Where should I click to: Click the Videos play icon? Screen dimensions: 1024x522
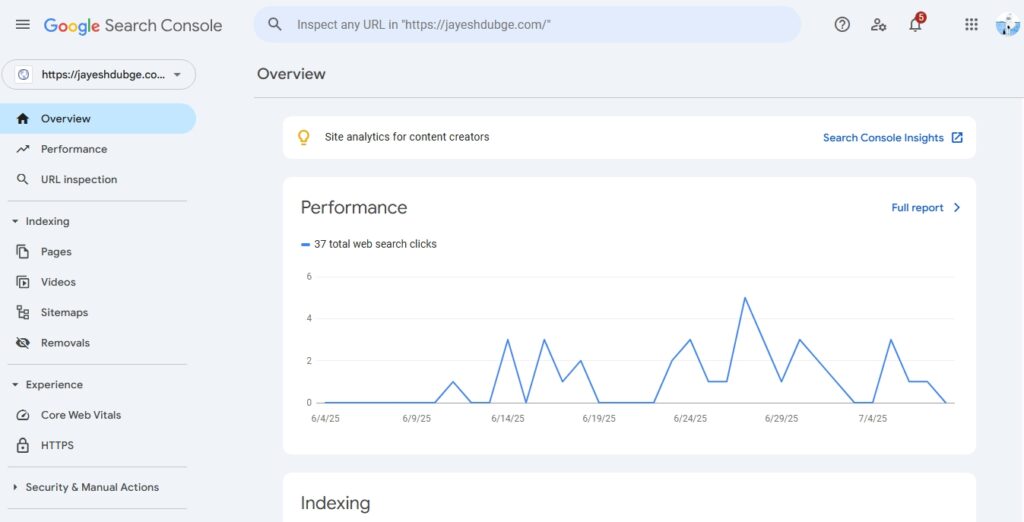23,282
